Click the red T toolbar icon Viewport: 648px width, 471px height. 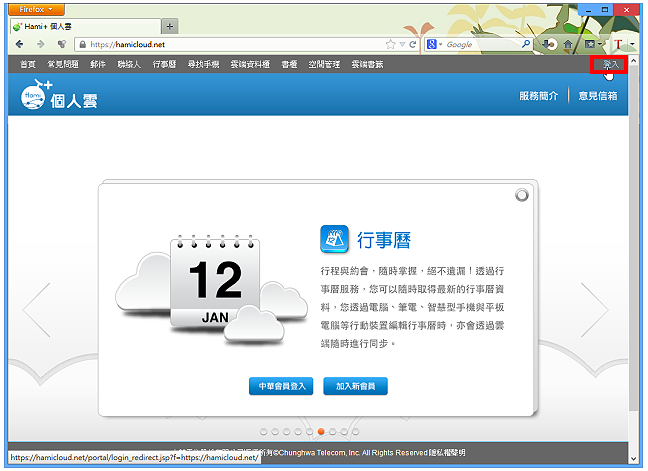(618, 44)
